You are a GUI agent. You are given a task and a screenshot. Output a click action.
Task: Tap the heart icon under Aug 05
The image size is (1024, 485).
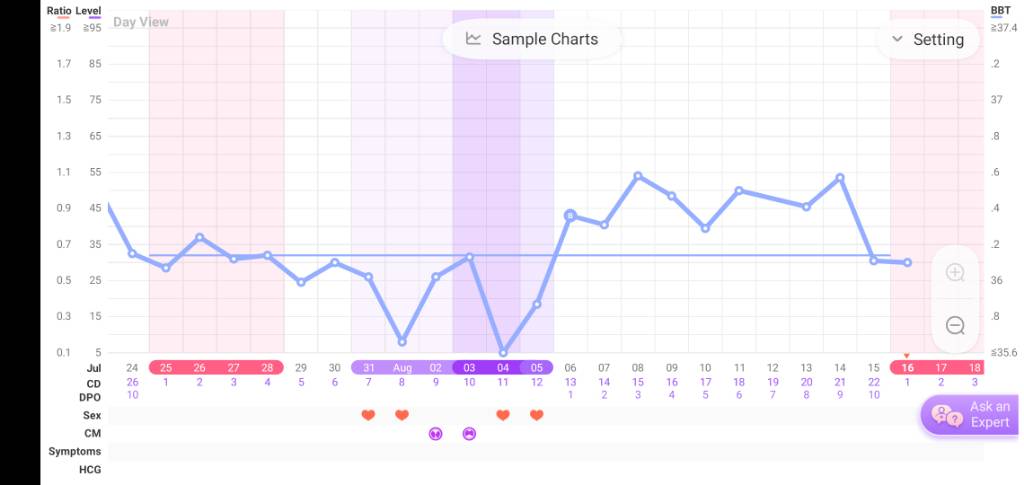pos(537,415)
